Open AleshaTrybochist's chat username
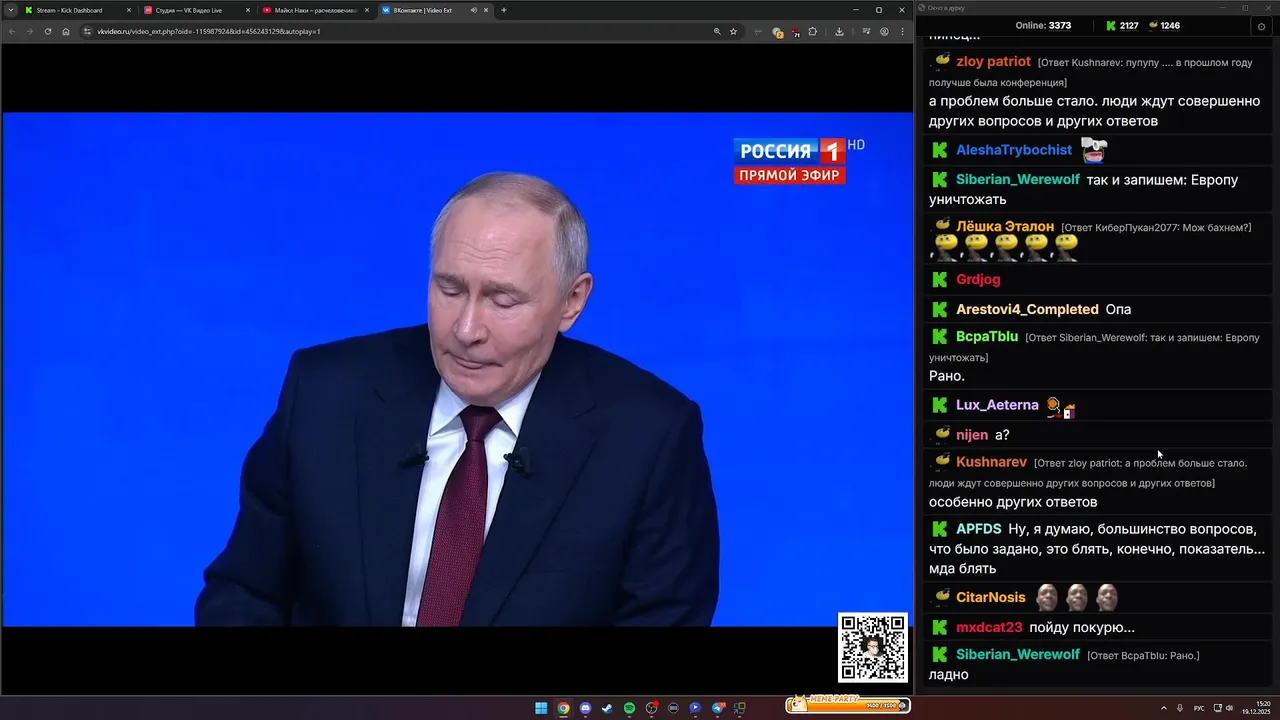This screenshot has width=1280, height=720. 1014,150
